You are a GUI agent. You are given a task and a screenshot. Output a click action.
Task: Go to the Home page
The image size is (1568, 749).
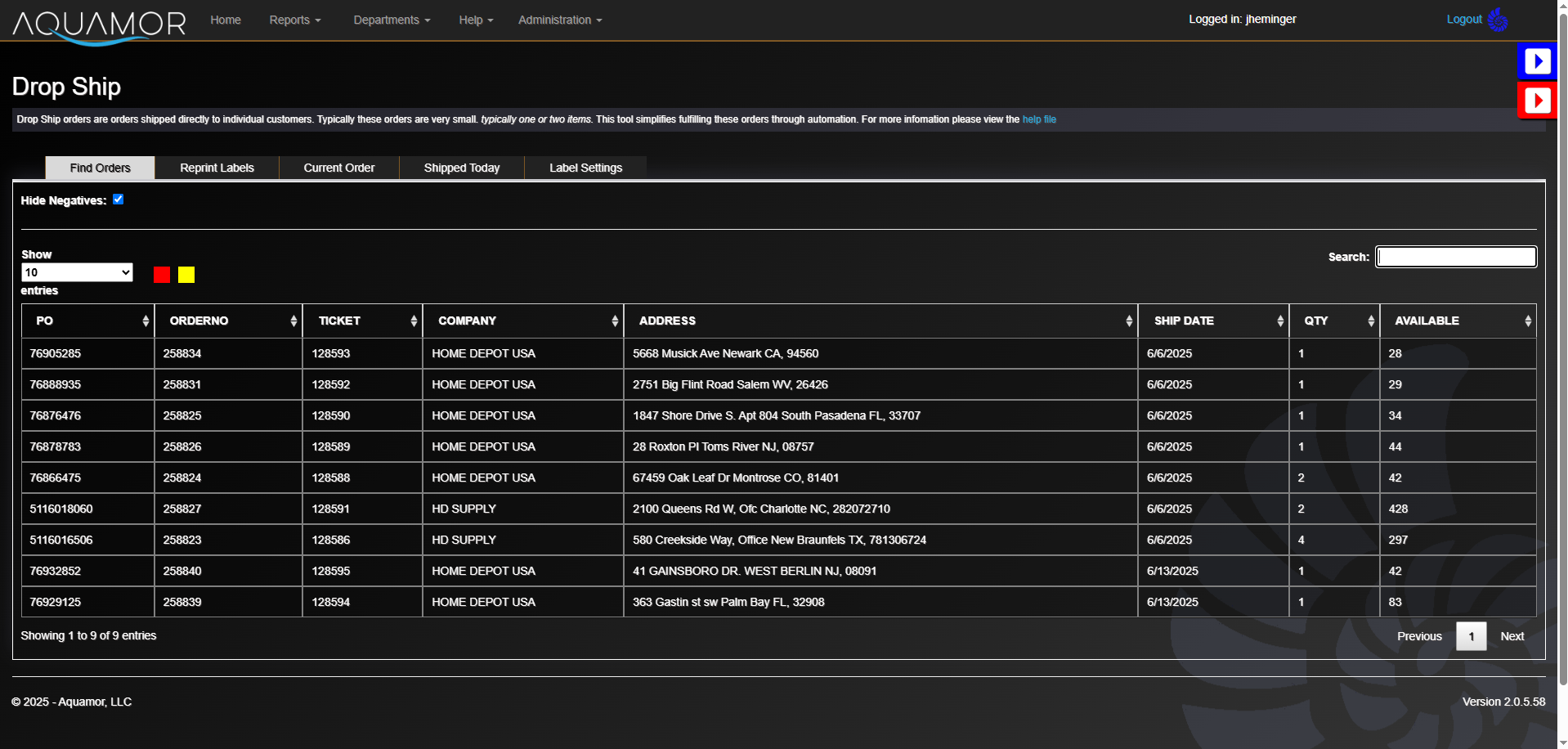(x=226, y=20)
